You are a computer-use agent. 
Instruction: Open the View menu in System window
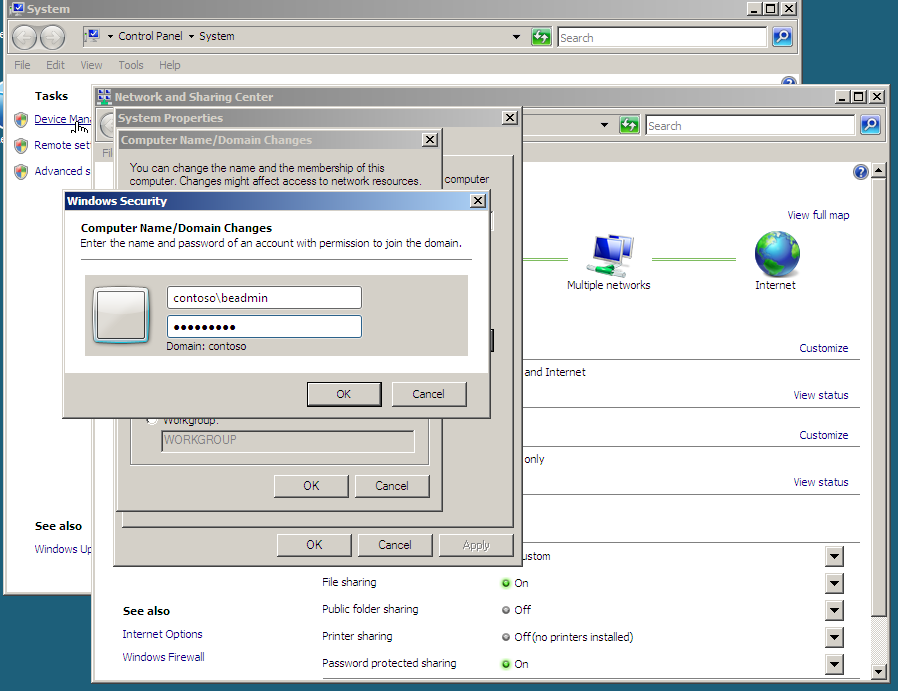click(91, 65)
